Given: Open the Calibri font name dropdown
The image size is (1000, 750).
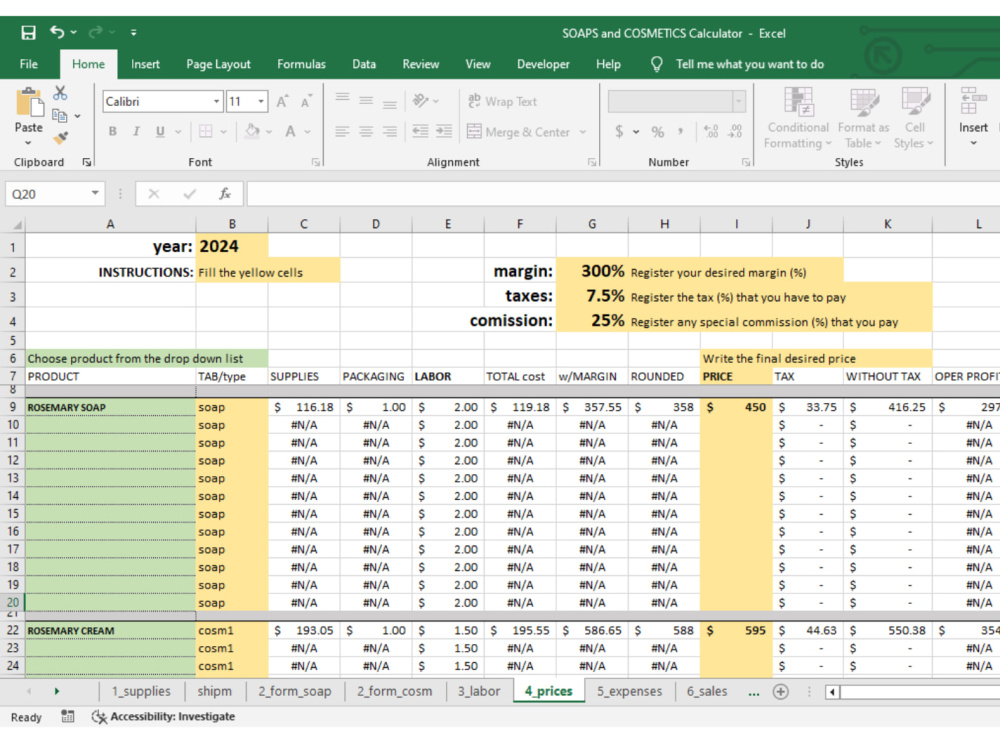Looking at the screenshot, I should point(216,101).
